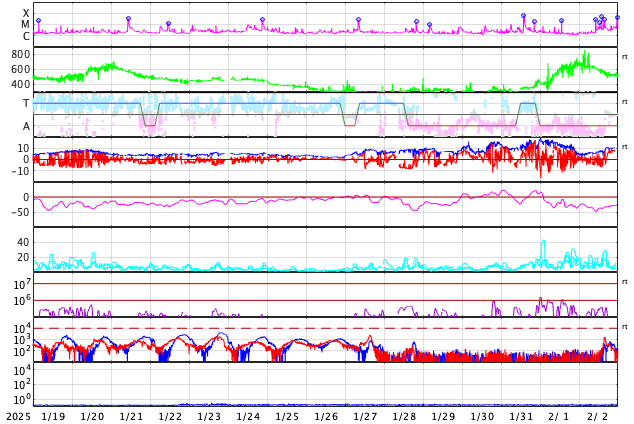Click the 10^7 axis label

[21, 286]
